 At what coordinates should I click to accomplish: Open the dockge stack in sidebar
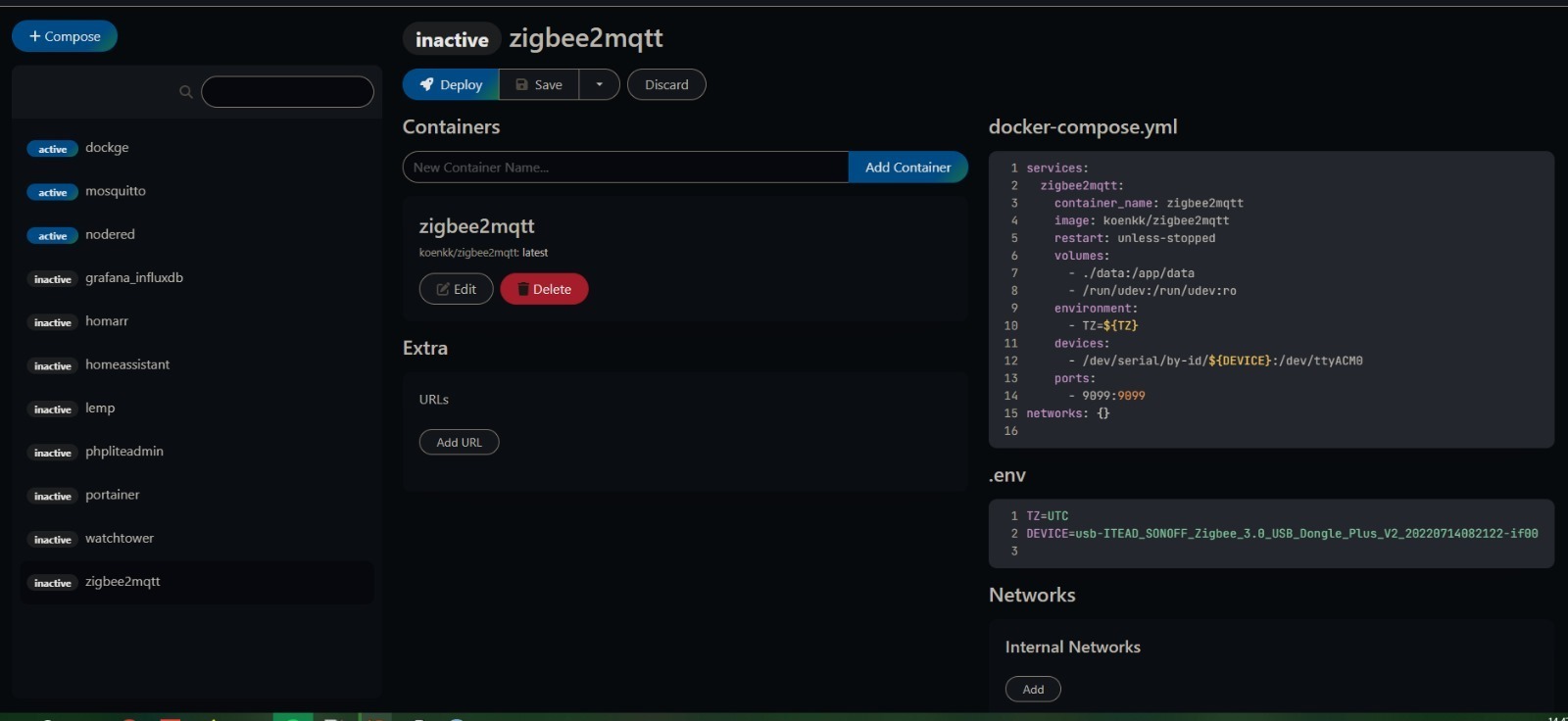[107, 148]
